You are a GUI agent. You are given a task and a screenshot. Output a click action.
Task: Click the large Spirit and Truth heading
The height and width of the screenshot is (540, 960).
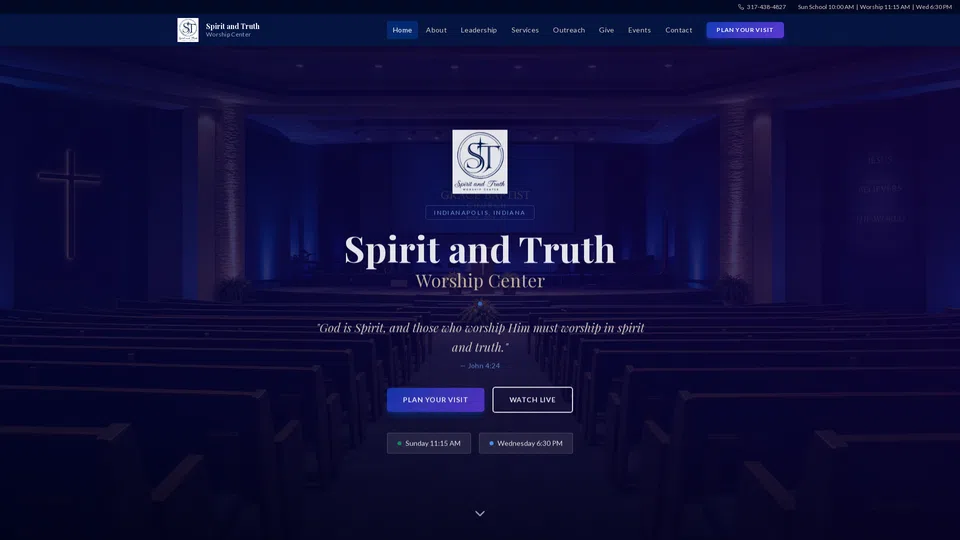point(479,249)
